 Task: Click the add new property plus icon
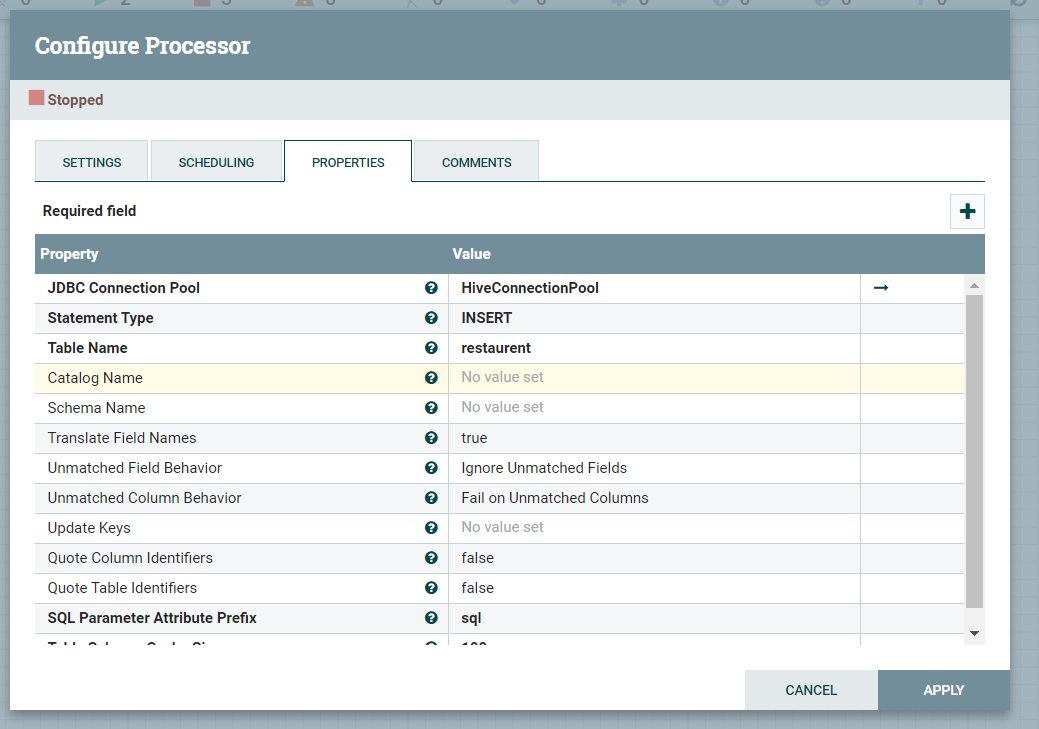tap(967, 212)
